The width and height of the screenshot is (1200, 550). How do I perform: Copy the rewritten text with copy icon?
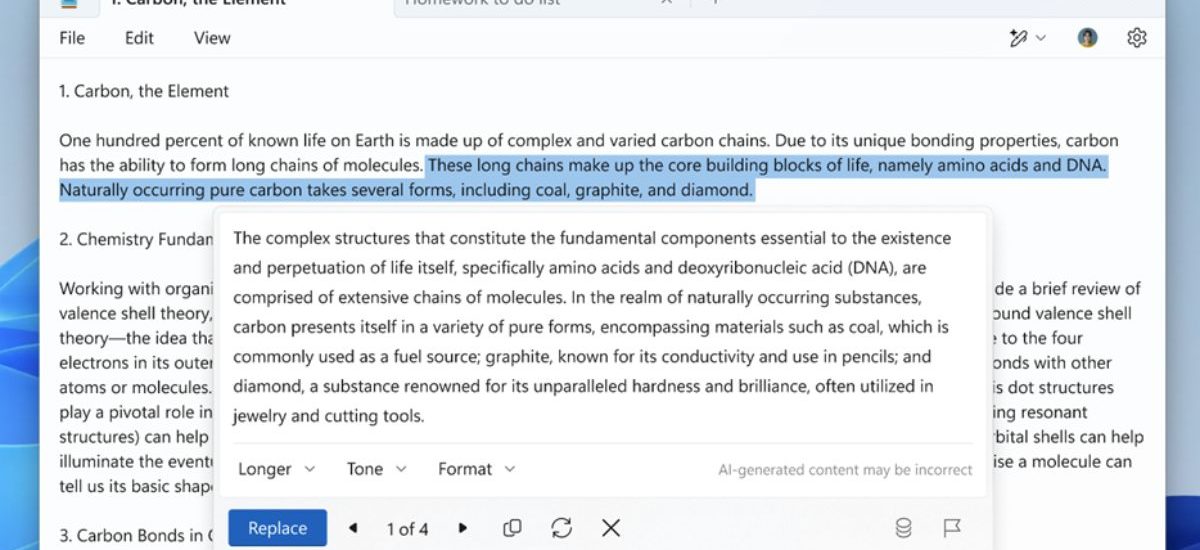click(x=512, y=528)
